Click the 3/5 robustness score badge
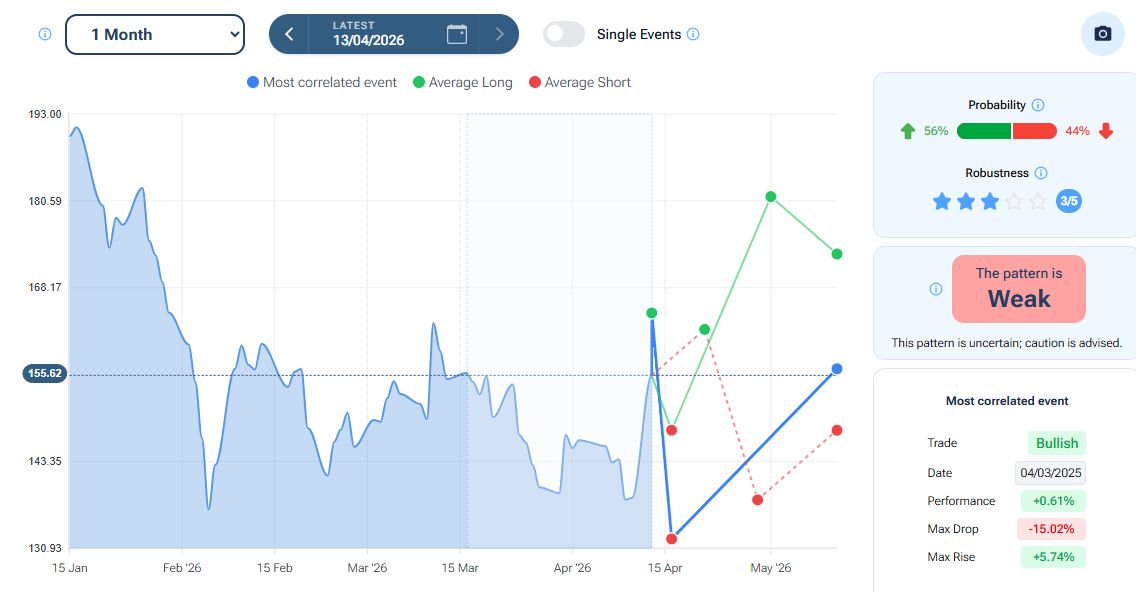The height and width of the screenshot is (592, 1136). pos(1068,201)
